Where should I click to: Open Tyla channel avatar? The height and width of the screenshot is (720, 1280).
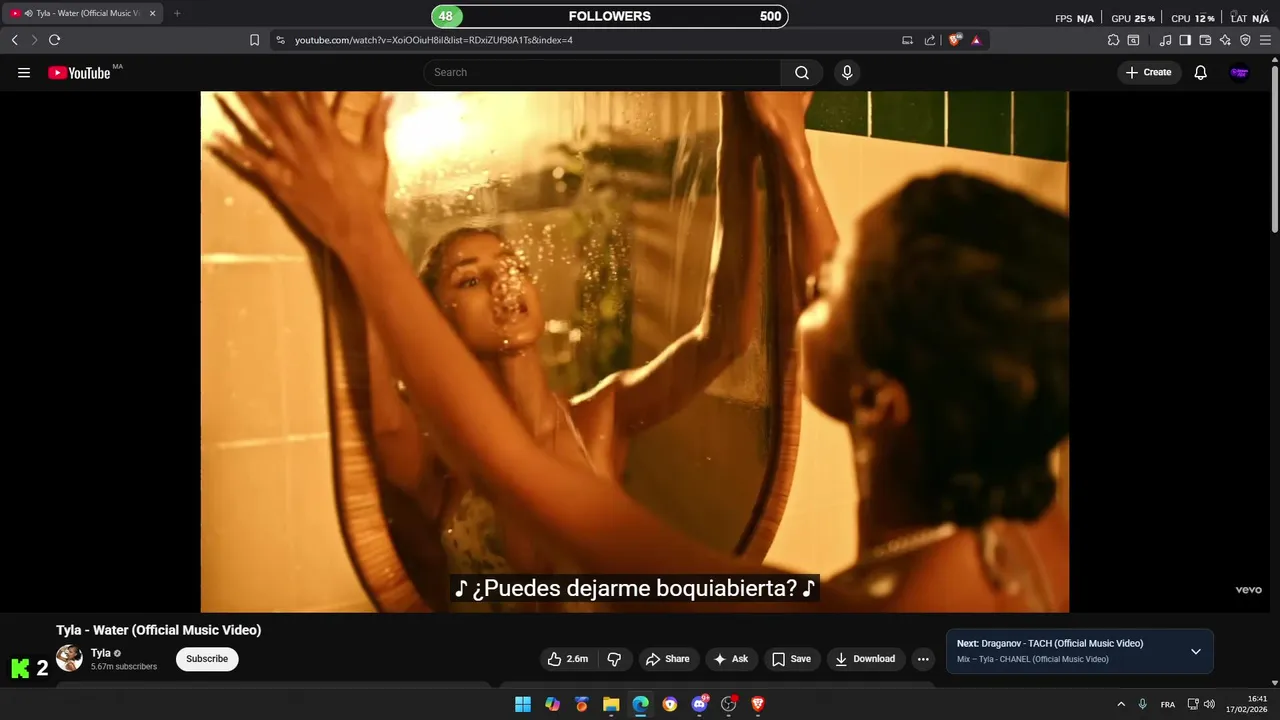tap(69, 658)
